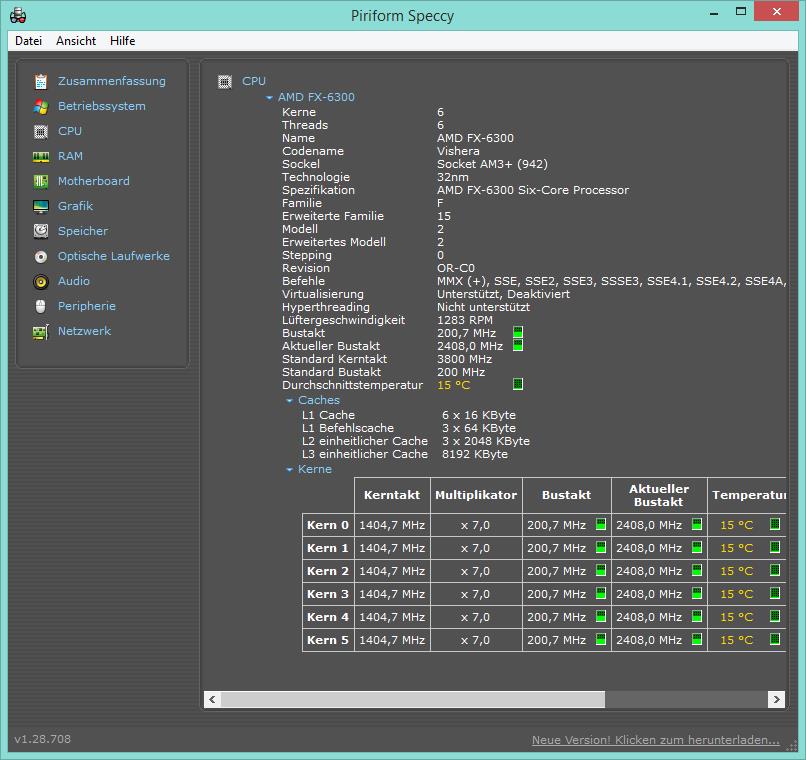The image size is (806, 760).
Task: Click green graph icon beside Aktueller Bustakt 2408,0 MHz
Action: click(518, 345)
